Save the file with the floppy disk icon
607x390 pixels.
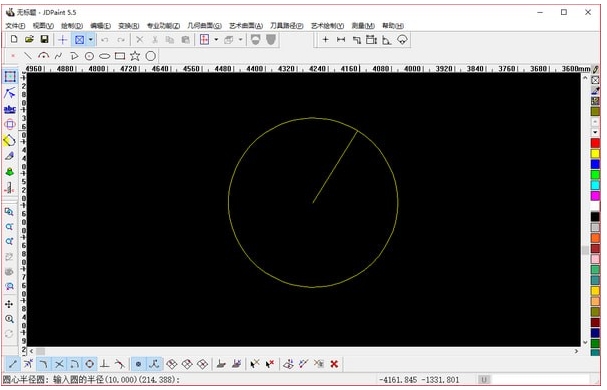[x=45, y=39]
